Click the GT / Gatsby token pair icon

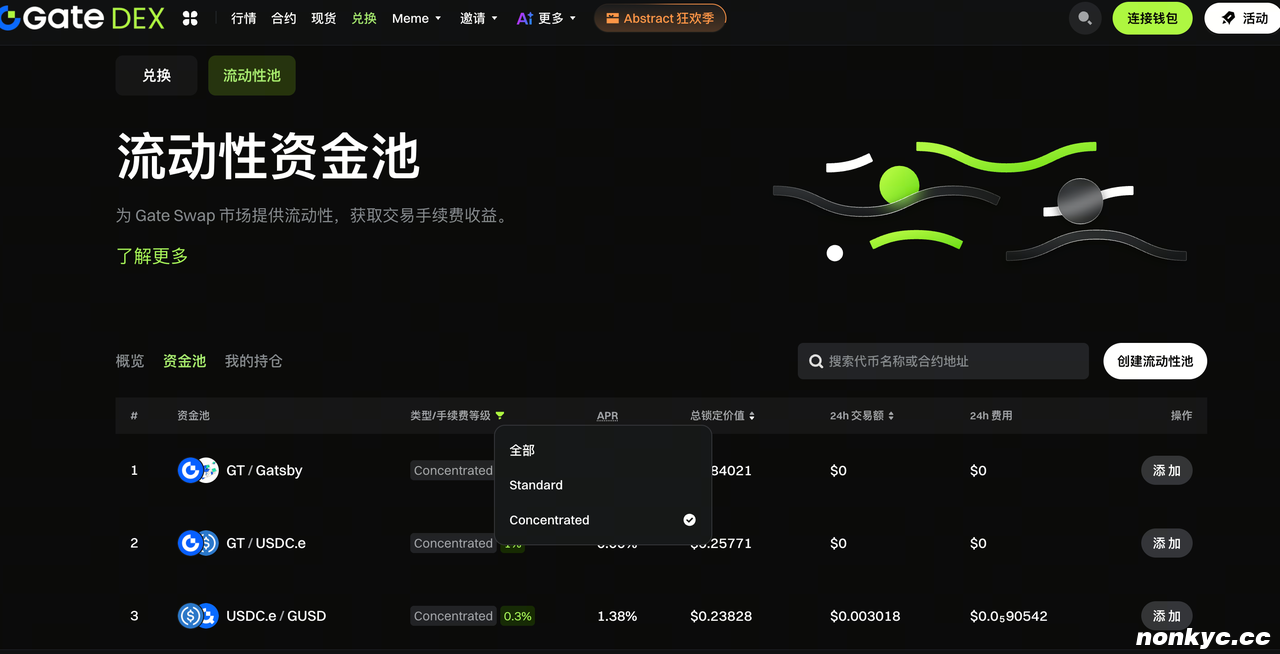pos(198,470)
